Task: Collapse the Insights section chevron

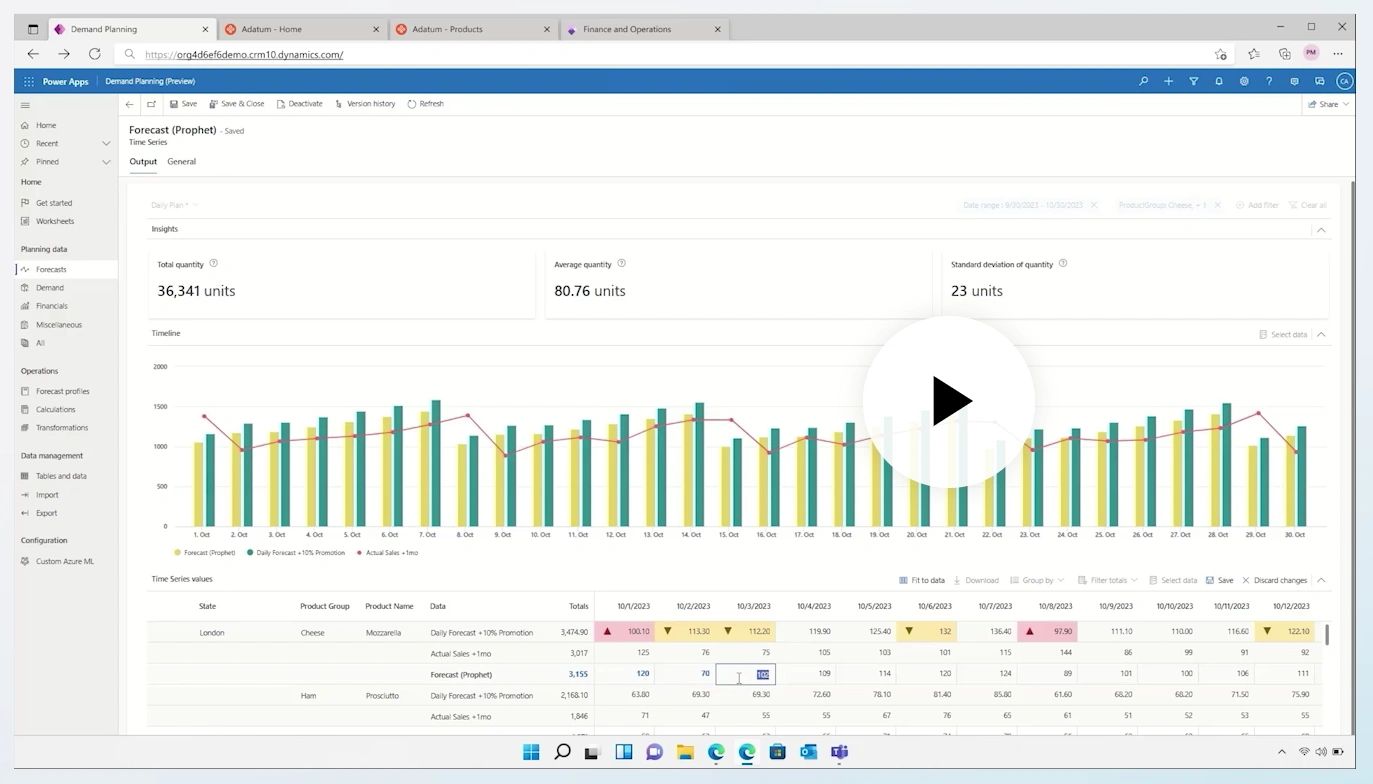Action: [1320, 229]
